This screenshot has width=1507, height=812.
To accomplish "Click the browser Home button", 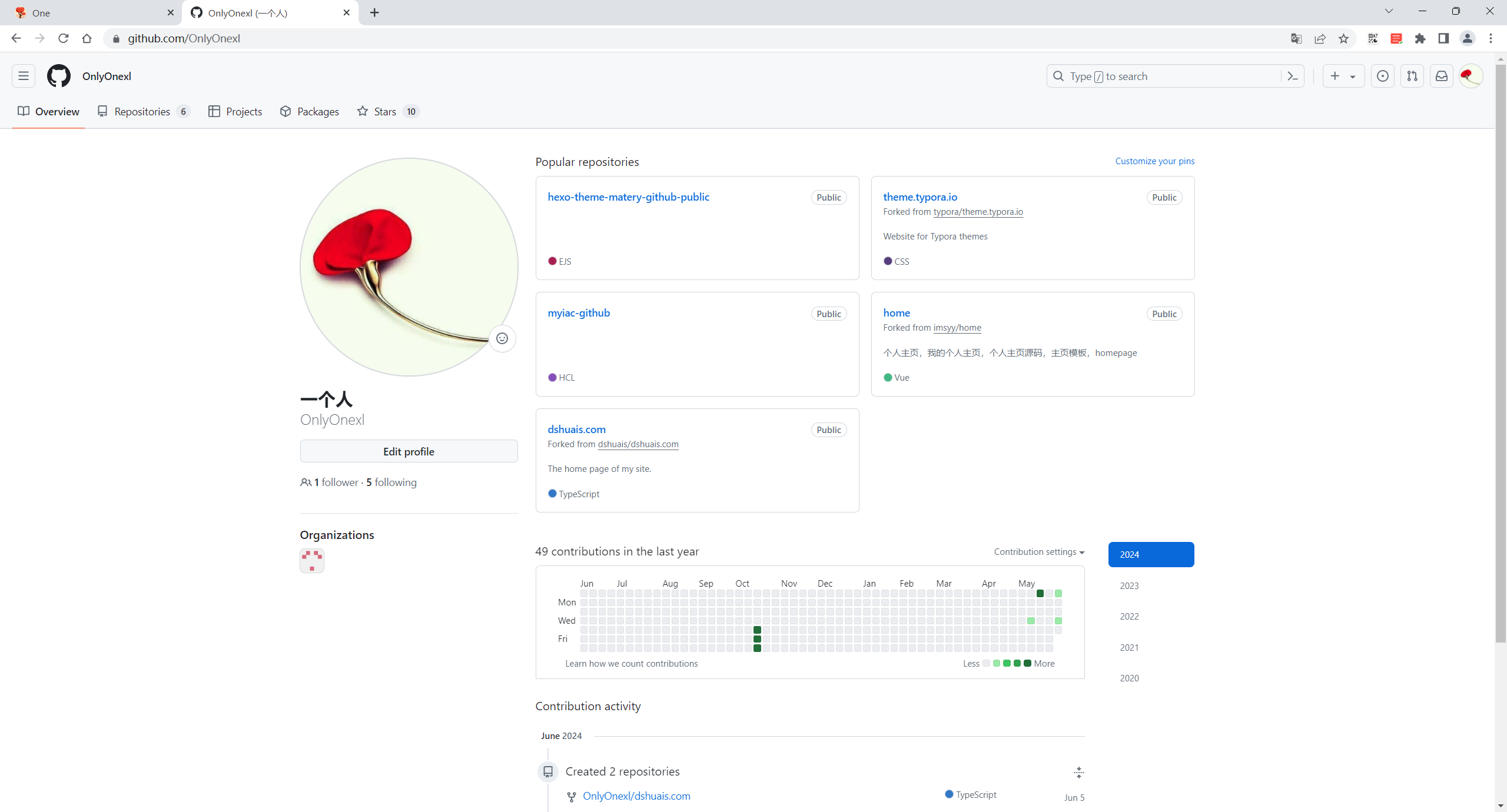I will click(87, 38).
